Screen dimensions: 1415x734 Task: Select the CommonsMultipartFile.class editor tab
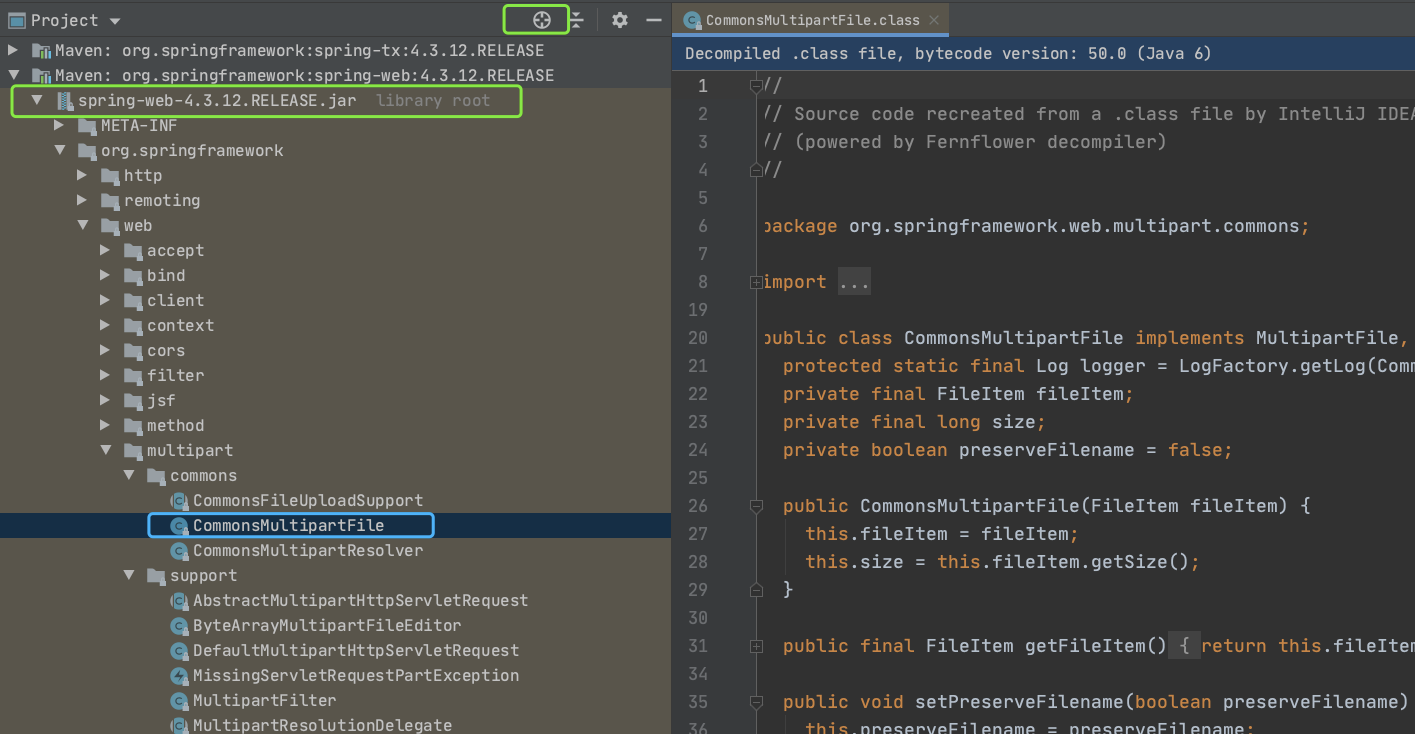(809, 20)
